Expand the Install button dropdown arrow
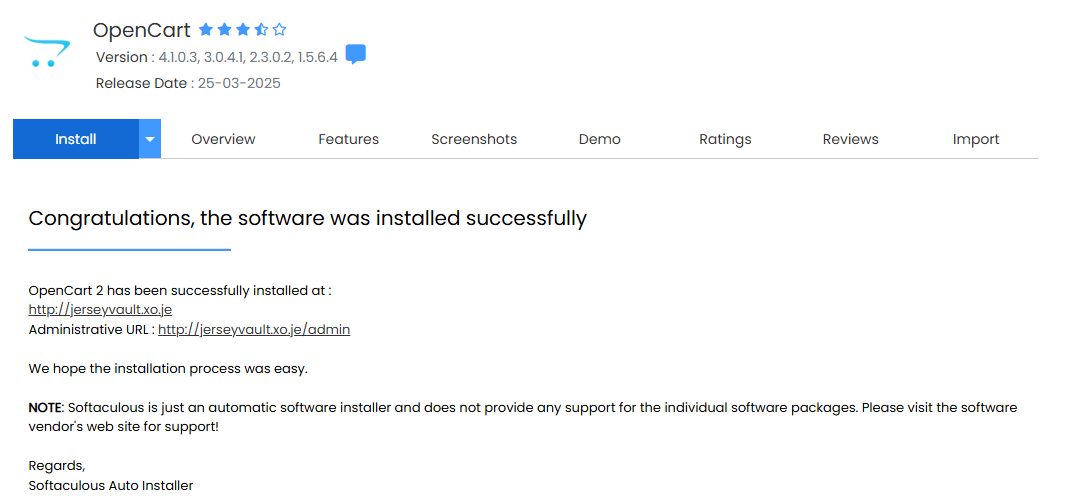The image size is (1072, 504). click(150, 139)
